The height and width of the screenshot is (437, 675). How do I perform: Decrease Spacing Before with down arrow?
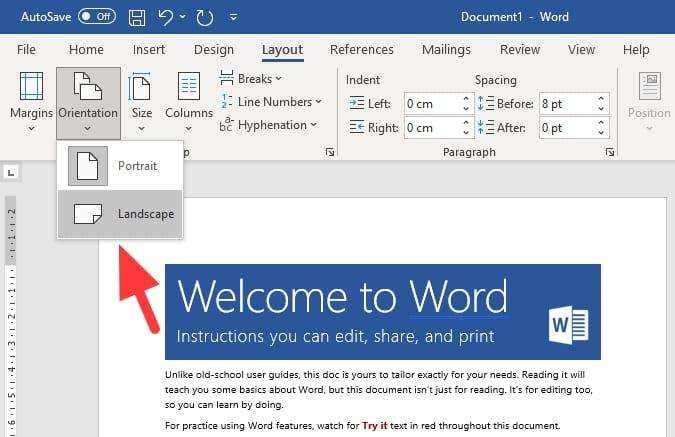pyautogui.click(x=601, y=109)
